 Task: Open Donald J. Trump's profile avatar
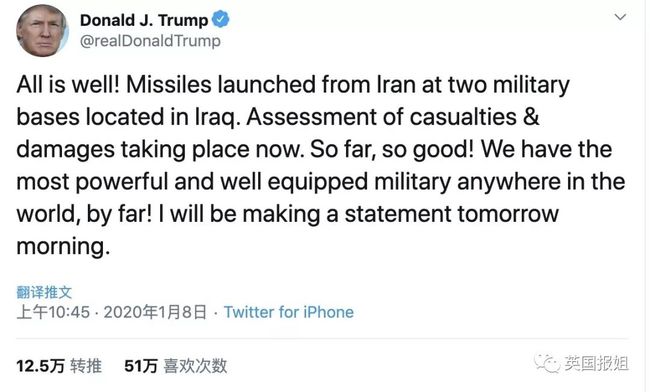click(41, 31)
